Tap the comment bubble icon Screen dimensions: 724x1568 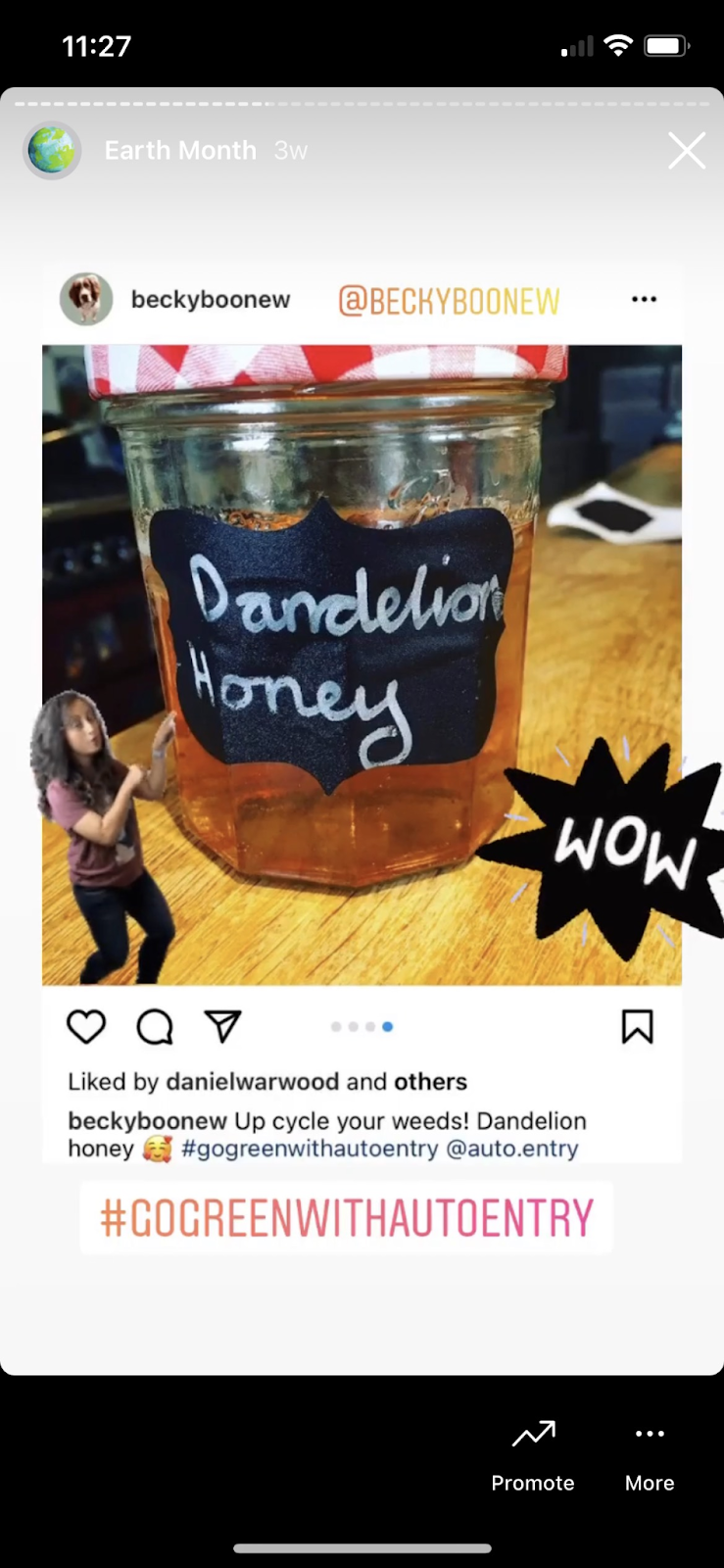(x=155, y=1027)
